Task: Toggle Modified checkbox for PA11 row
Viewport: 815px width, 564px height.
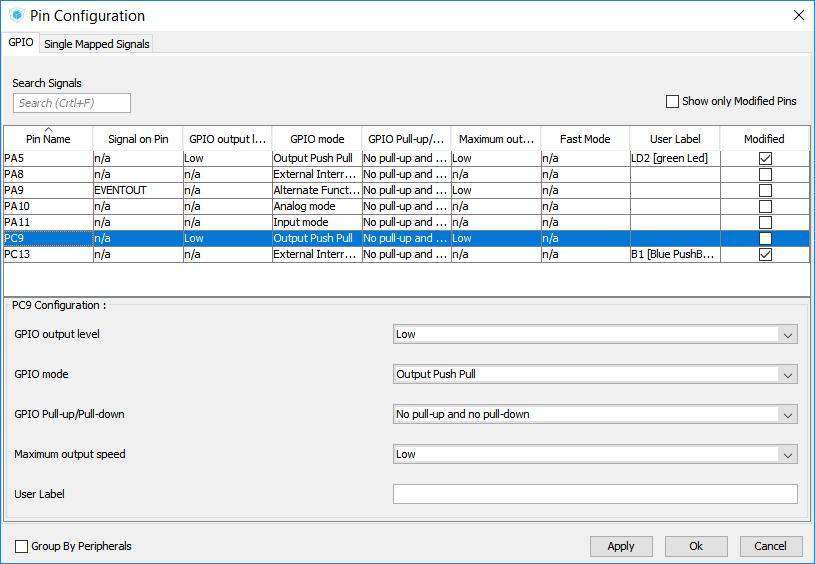Action: [x=765, y=222]
